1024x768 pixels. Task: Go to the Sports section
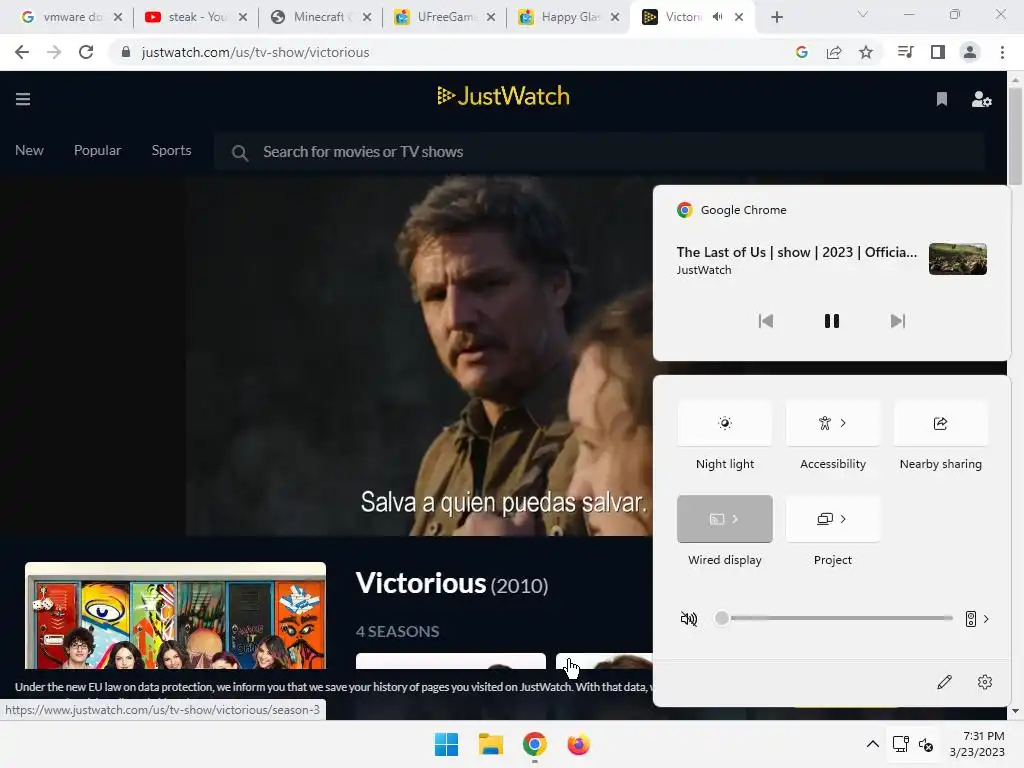[x=171, y=150]
